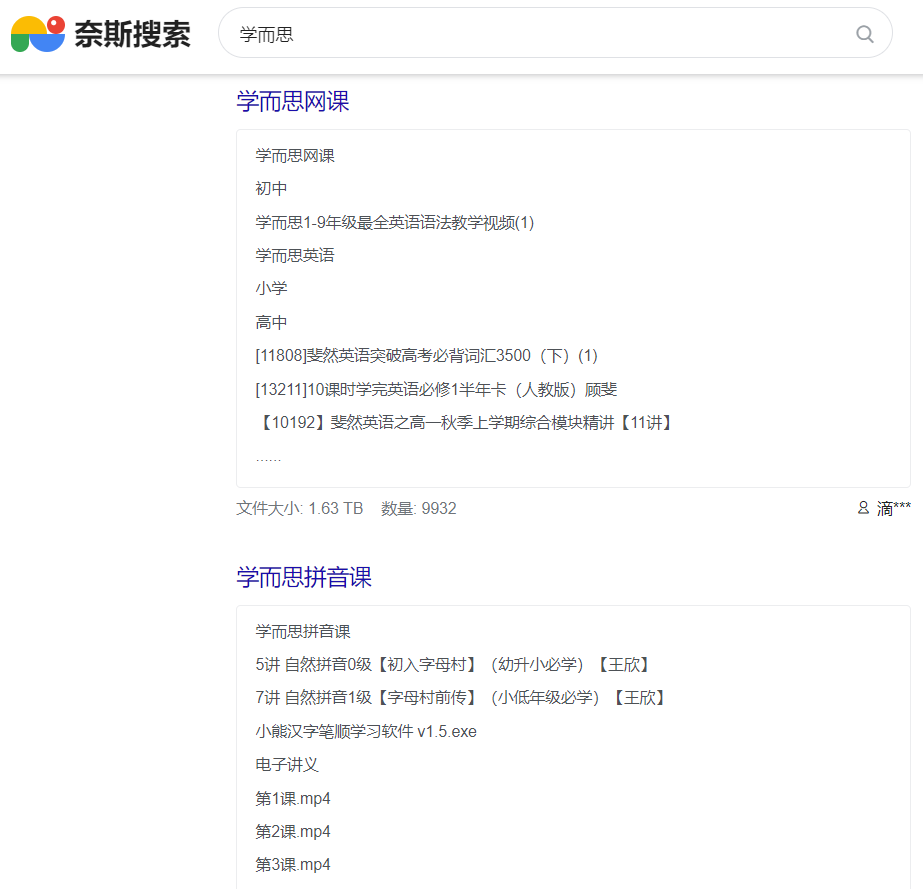The height and width of the screenshot is (889, 923).
Task: Select 学而思网课 folder row in first result
Action: point(295,156)
